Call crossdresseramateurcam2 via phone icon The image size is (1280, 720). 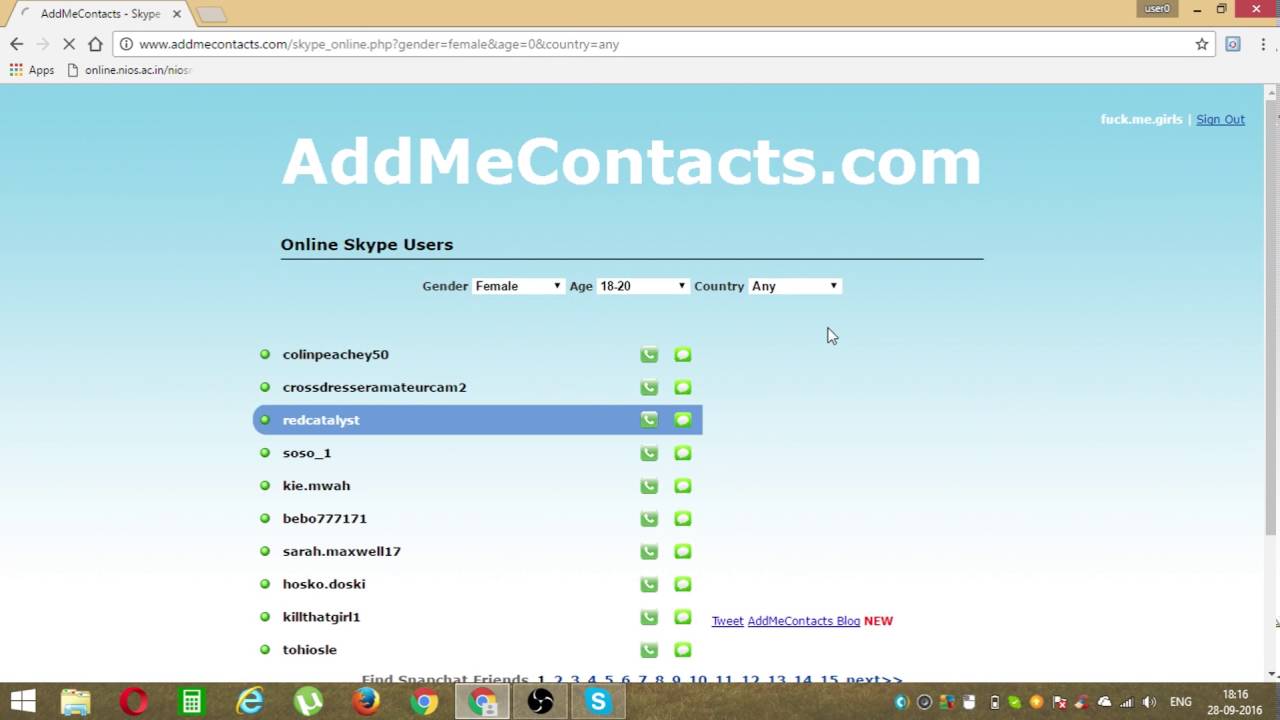pos(649,388)
